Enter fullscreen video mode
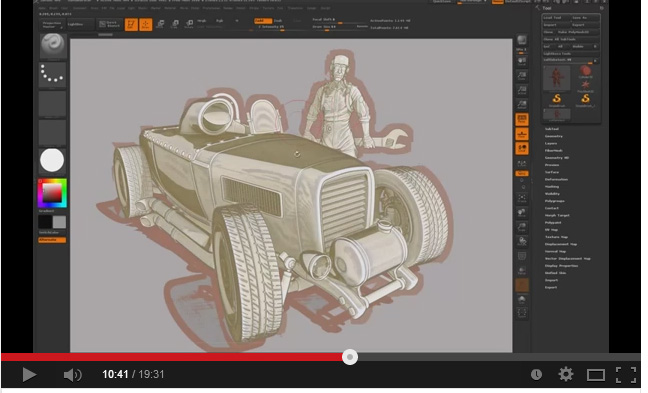Viewport: 648px width, 393px height. click(x=626, y=375)
